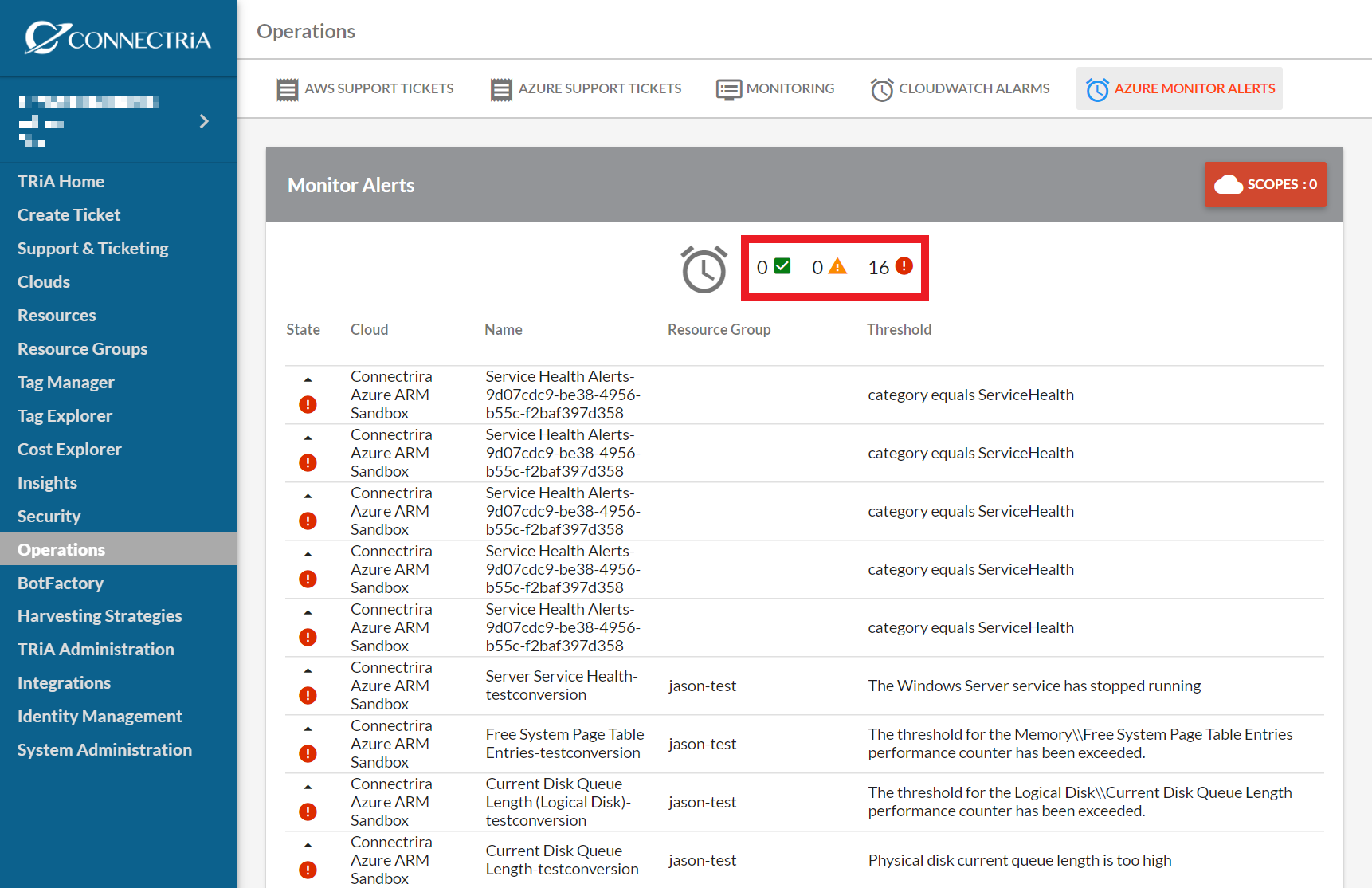1372x888 pixels.
Task: Click the large alarm clock icon
Action: point(704,269)
